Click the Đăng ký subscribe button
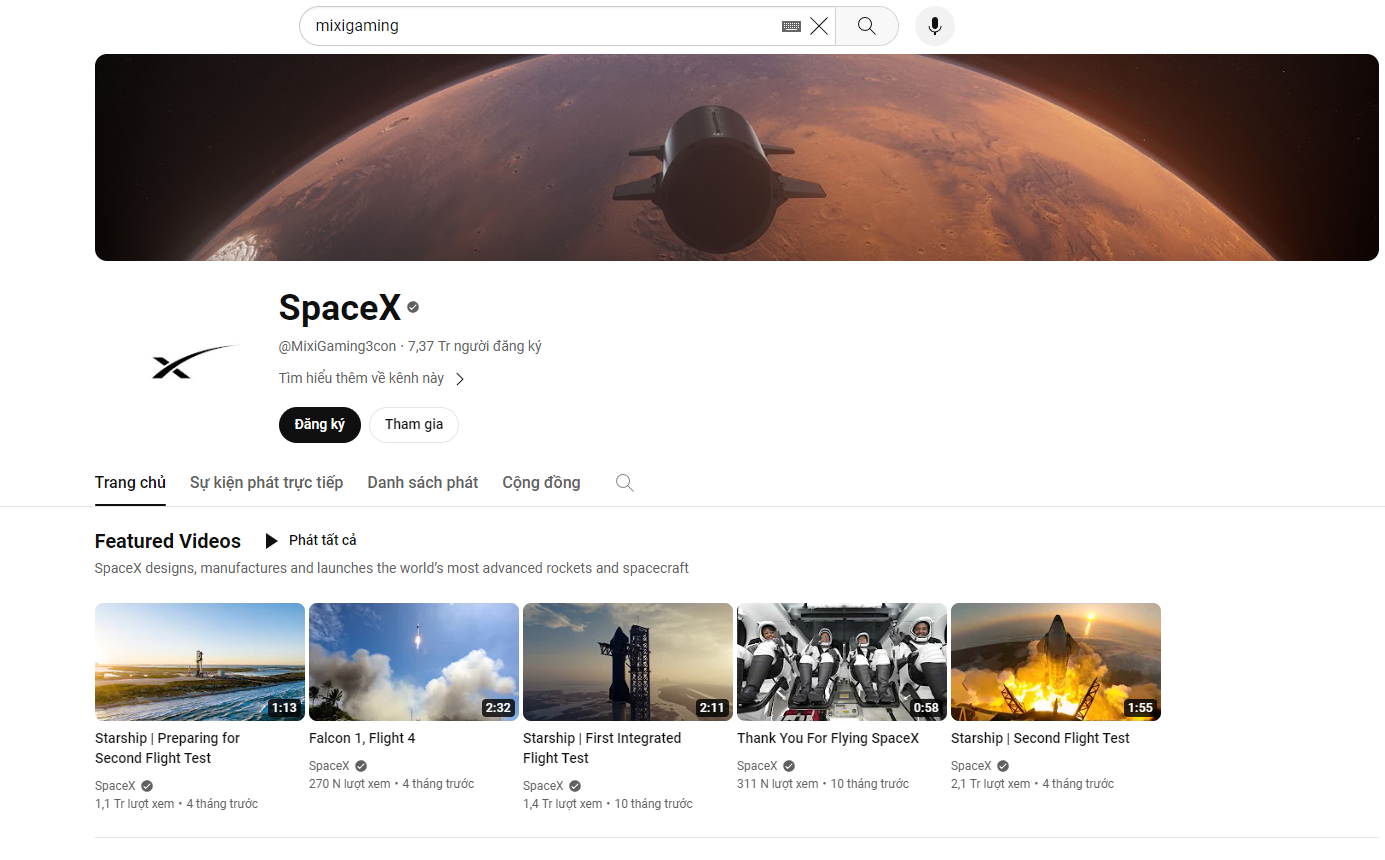The image size is (1385, 860). pos(319,424)
